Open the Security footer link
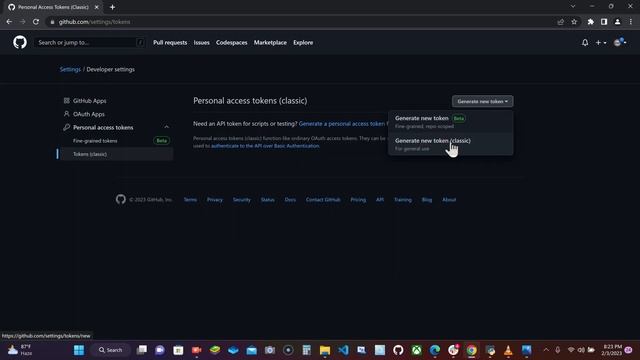This screenshot has width=640, height=360. click(x=242, y=200)
